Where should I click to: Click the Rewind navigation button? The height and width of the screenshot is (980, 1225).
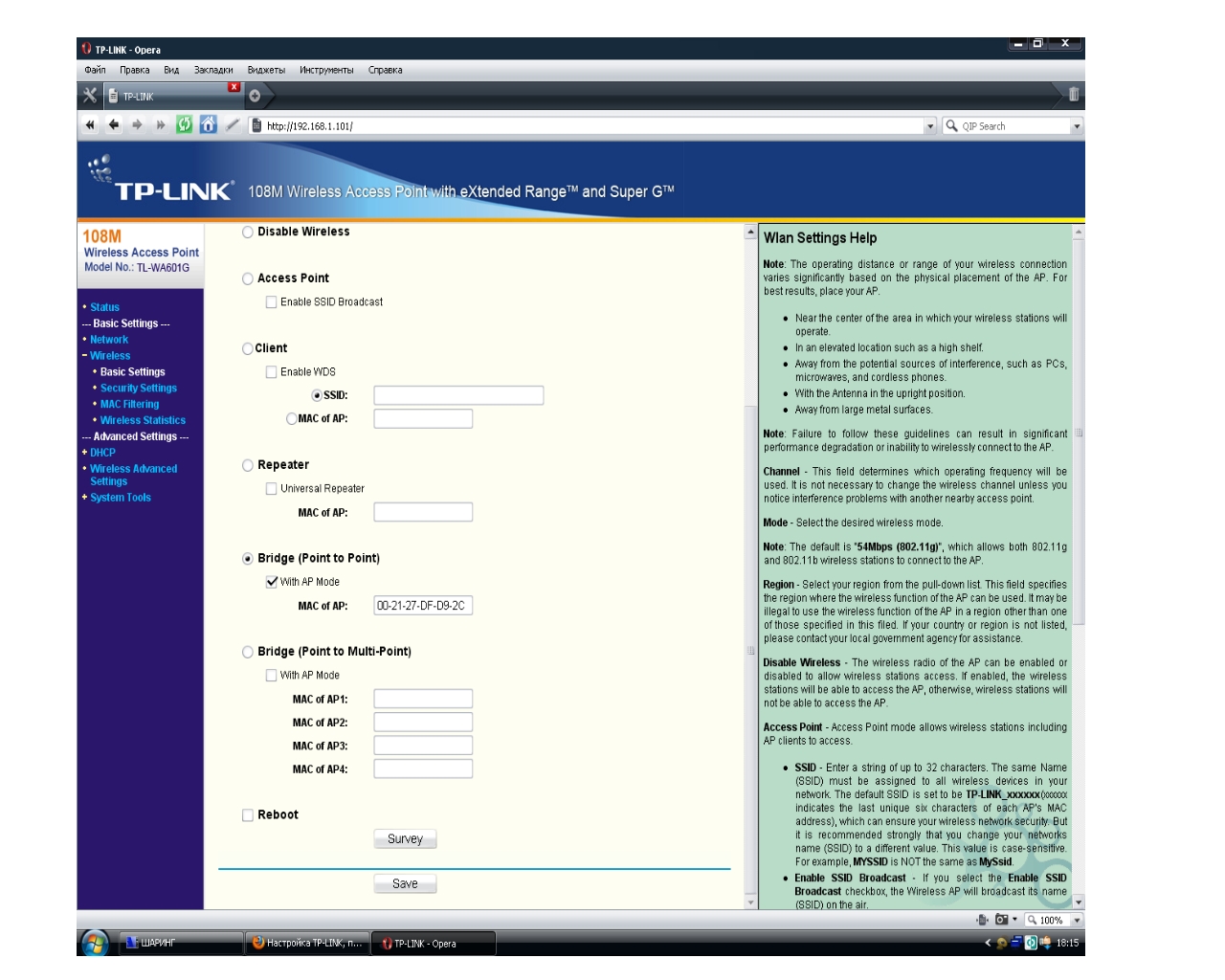tap(90, 125)
